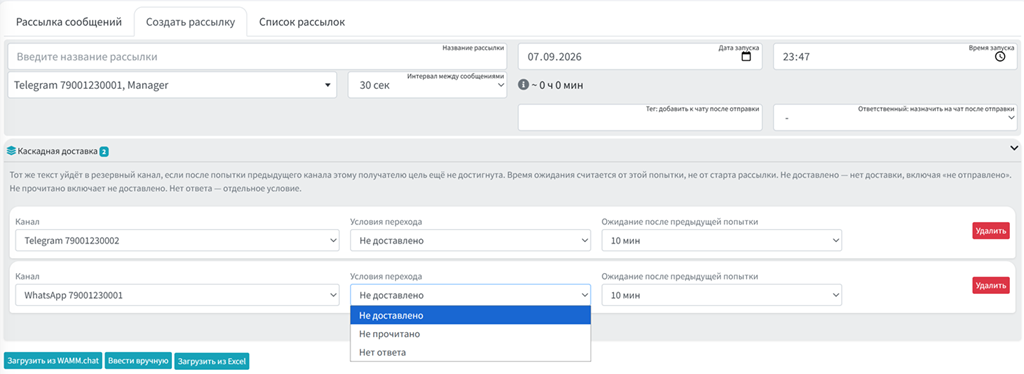The width and height of the screenshot is (1024, 374).
Task: Open the Список рассылок tab
Action: 302,22
